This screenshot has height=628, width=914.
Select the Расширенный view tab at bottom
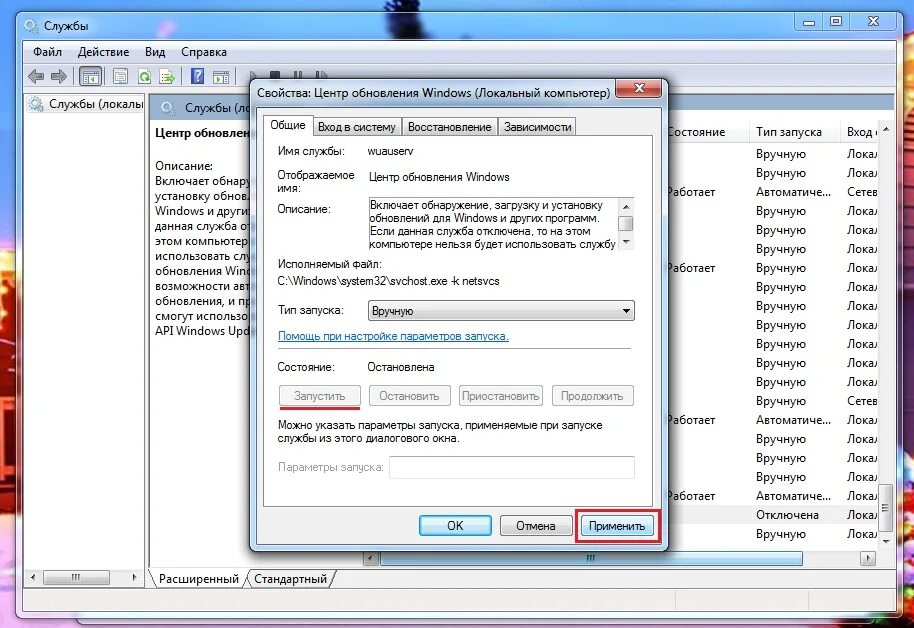199,579
